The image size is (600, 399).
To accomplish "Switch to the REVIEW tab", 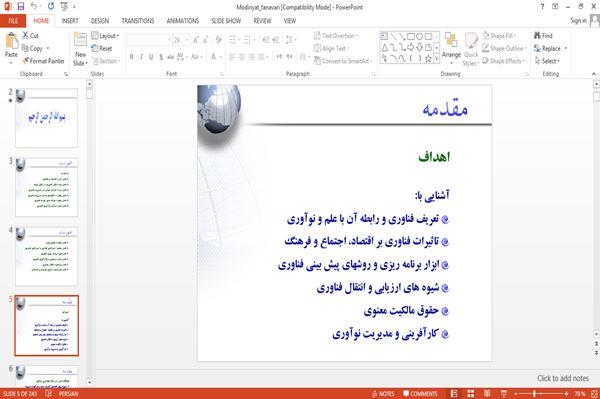I will (x=262, y=21).
